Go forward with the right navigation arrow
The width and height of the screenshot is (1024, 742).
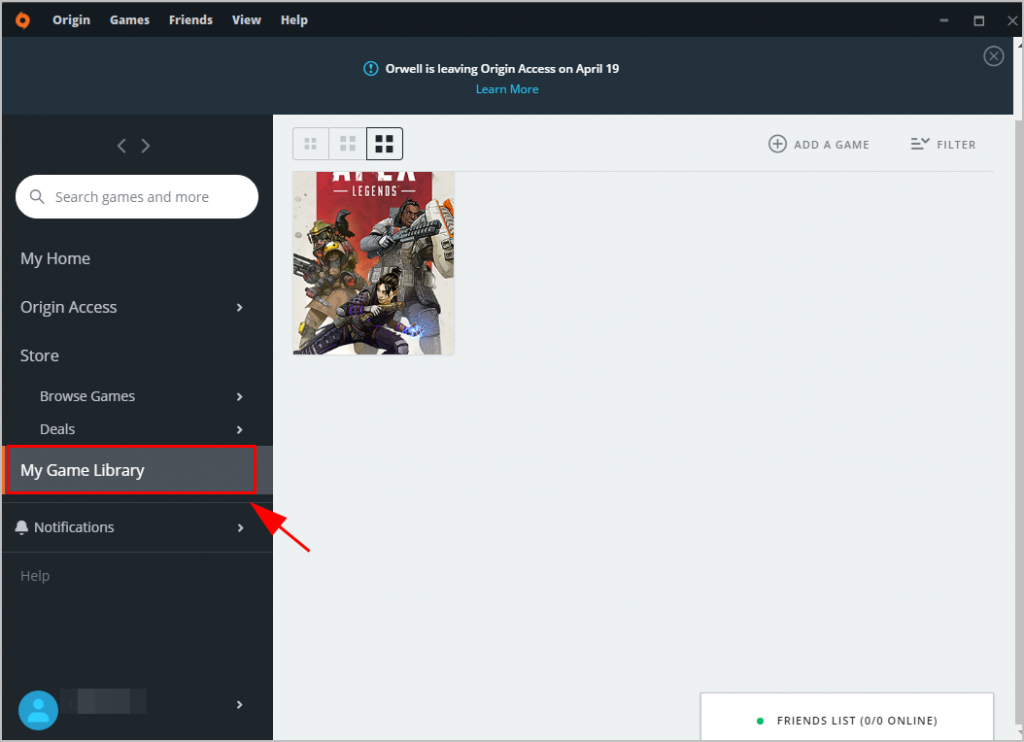click(146, 146)
